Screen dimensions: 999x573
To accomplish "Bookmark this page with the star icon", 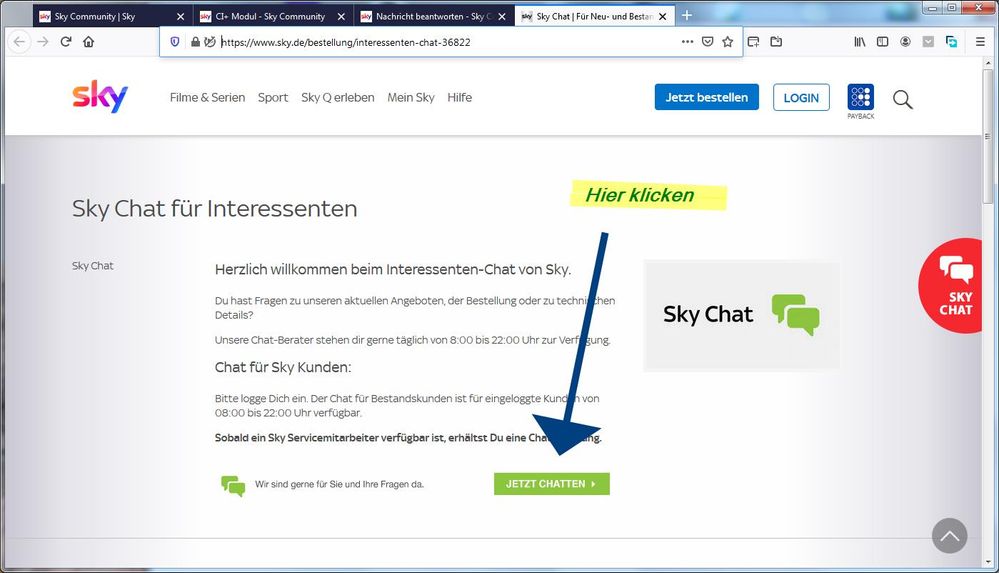I will click(x=727, y=42).
